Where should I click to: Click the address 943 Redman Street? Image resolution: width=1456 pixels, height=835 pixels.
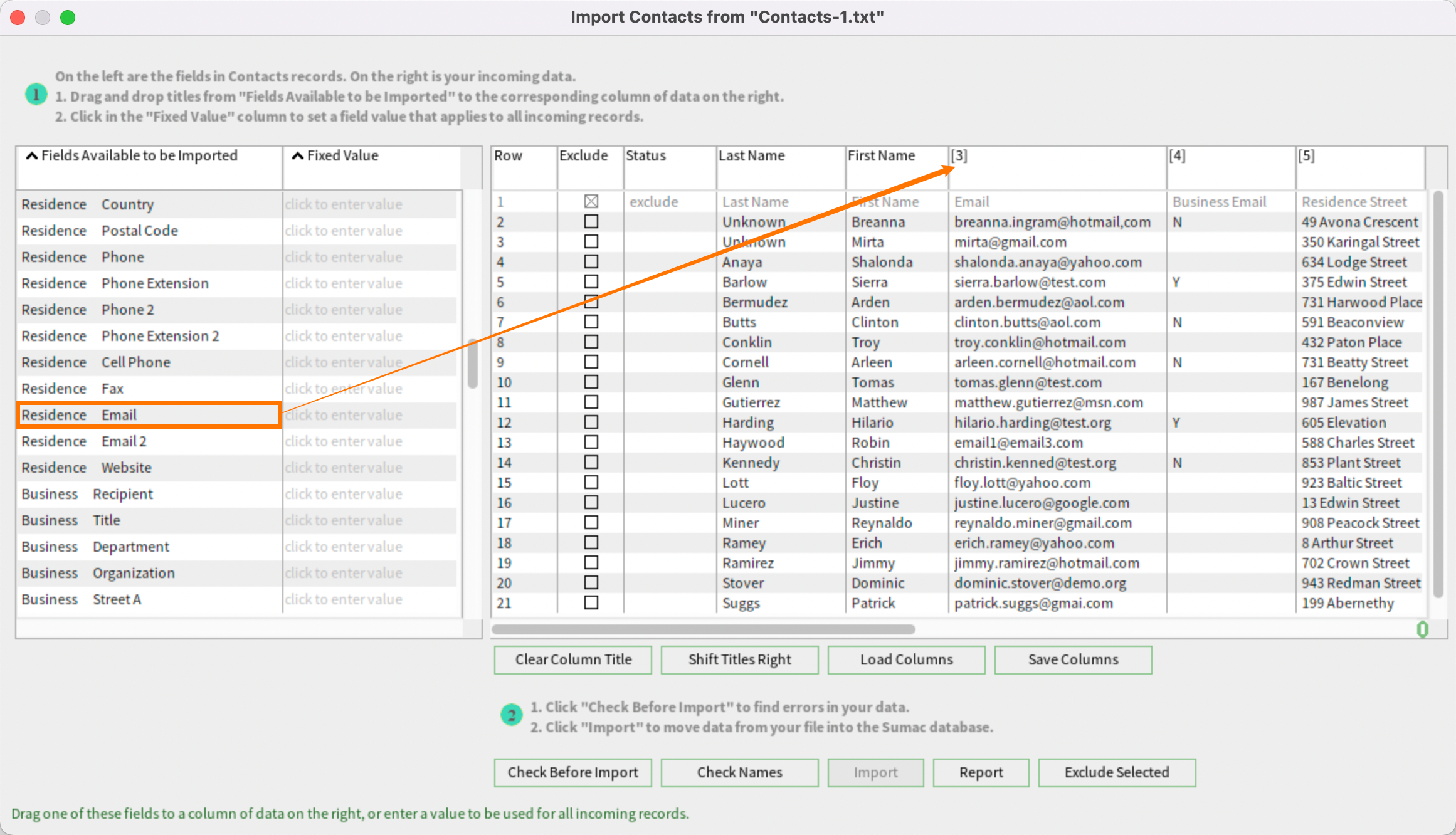tap(1361, 583)
